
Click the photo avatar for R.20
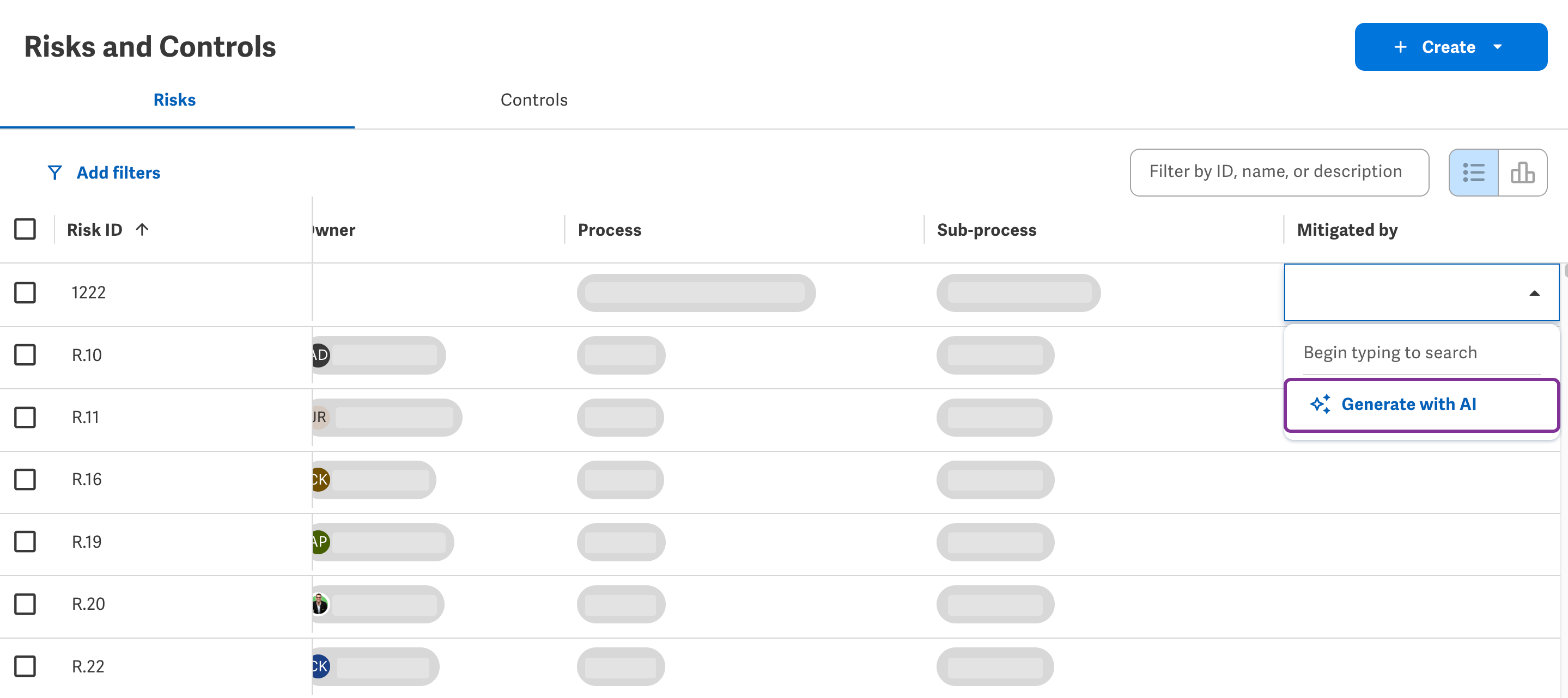pos(320,604)
